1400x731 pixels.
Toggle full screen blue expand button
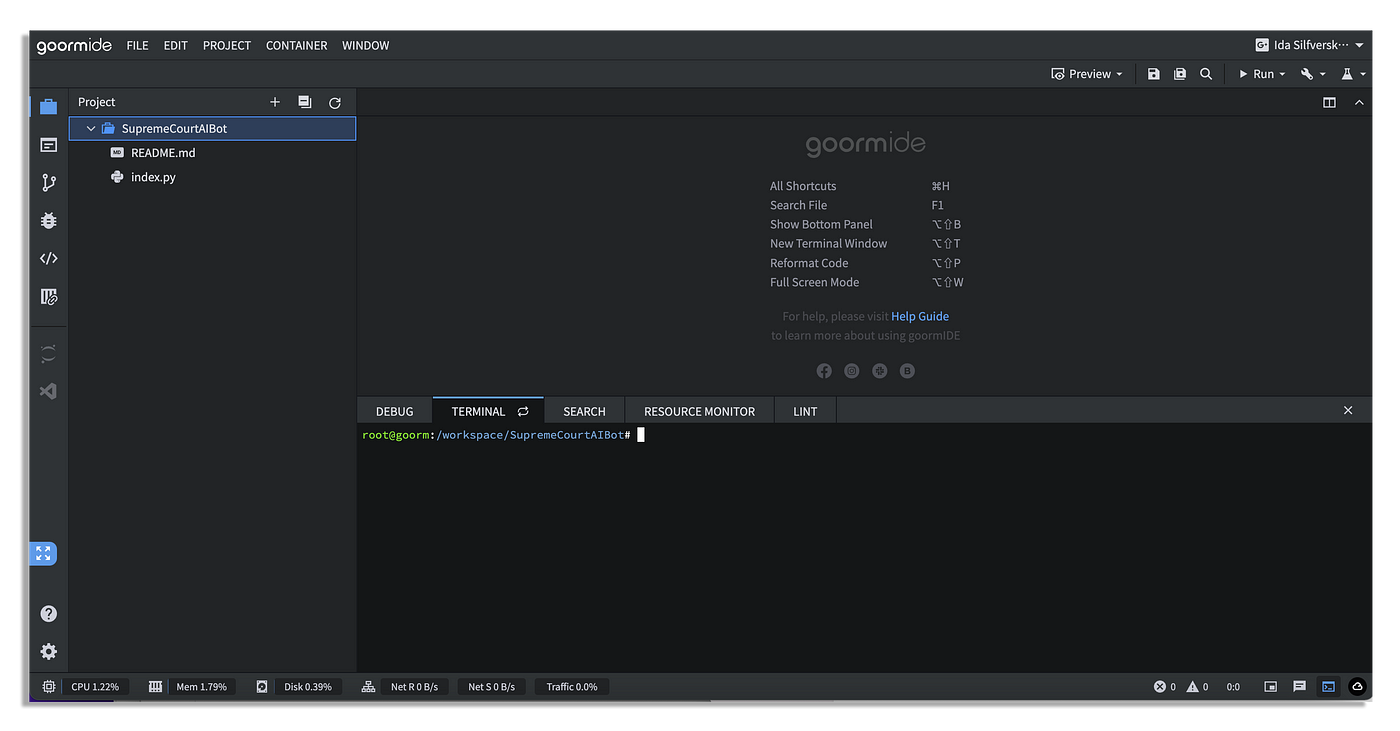pyautogui.click(x=43, y=553)
